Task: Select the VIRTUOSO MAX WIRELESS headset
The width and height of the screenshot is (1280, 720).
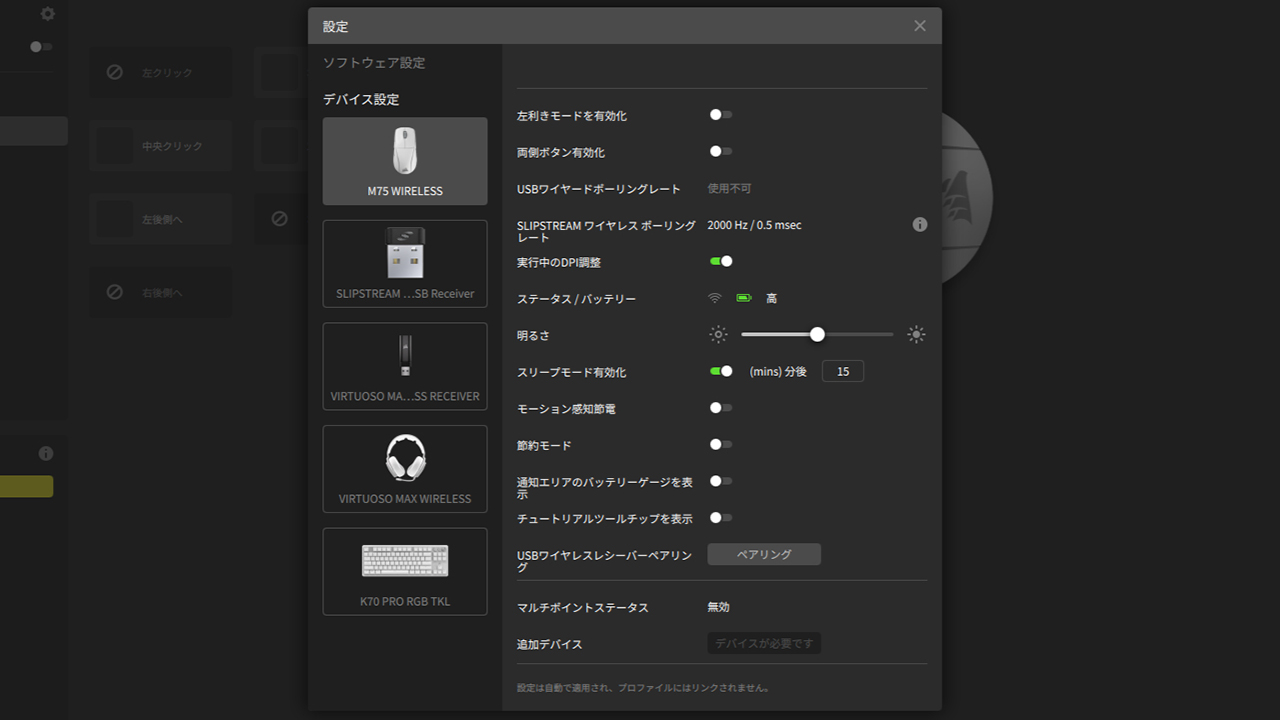Action: (x=405, y=469)
